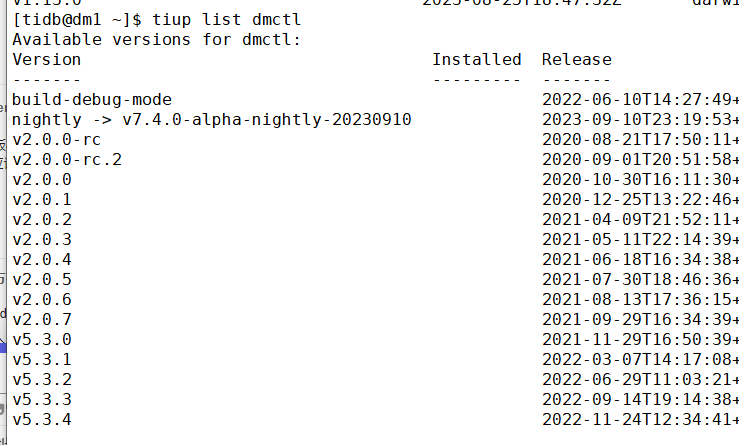Click the v2.0.3 version entry
This screenshot has width=739, height=445.
pyautogui.click(x=42, y=239)
